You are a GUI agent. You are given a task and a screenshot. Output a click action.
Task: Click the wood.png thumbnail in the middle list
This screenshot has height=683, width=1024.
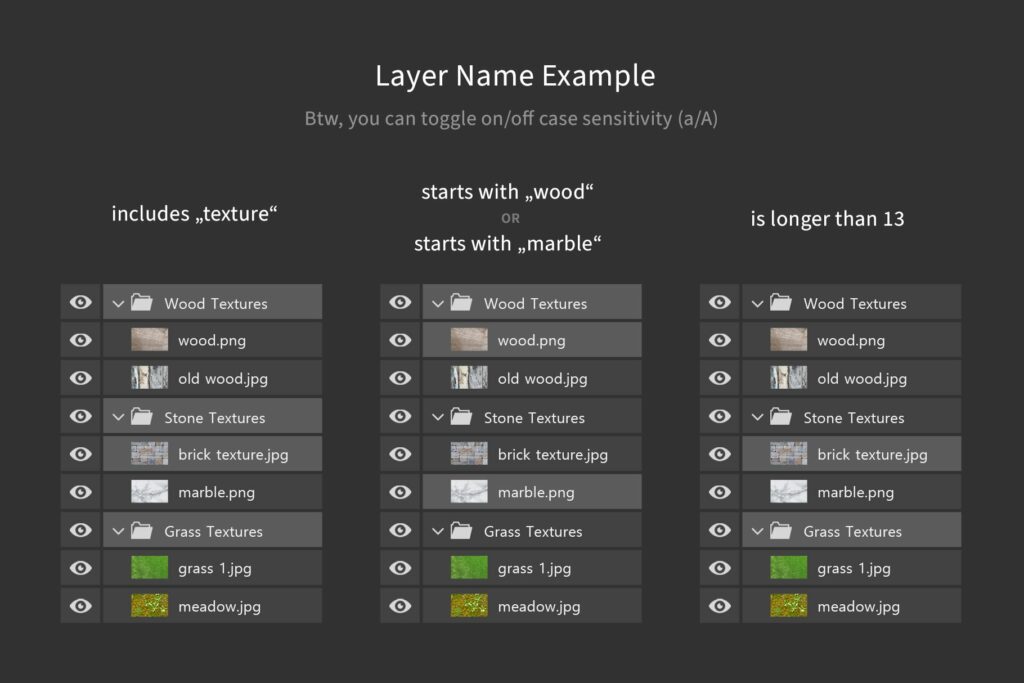[467, 339]
